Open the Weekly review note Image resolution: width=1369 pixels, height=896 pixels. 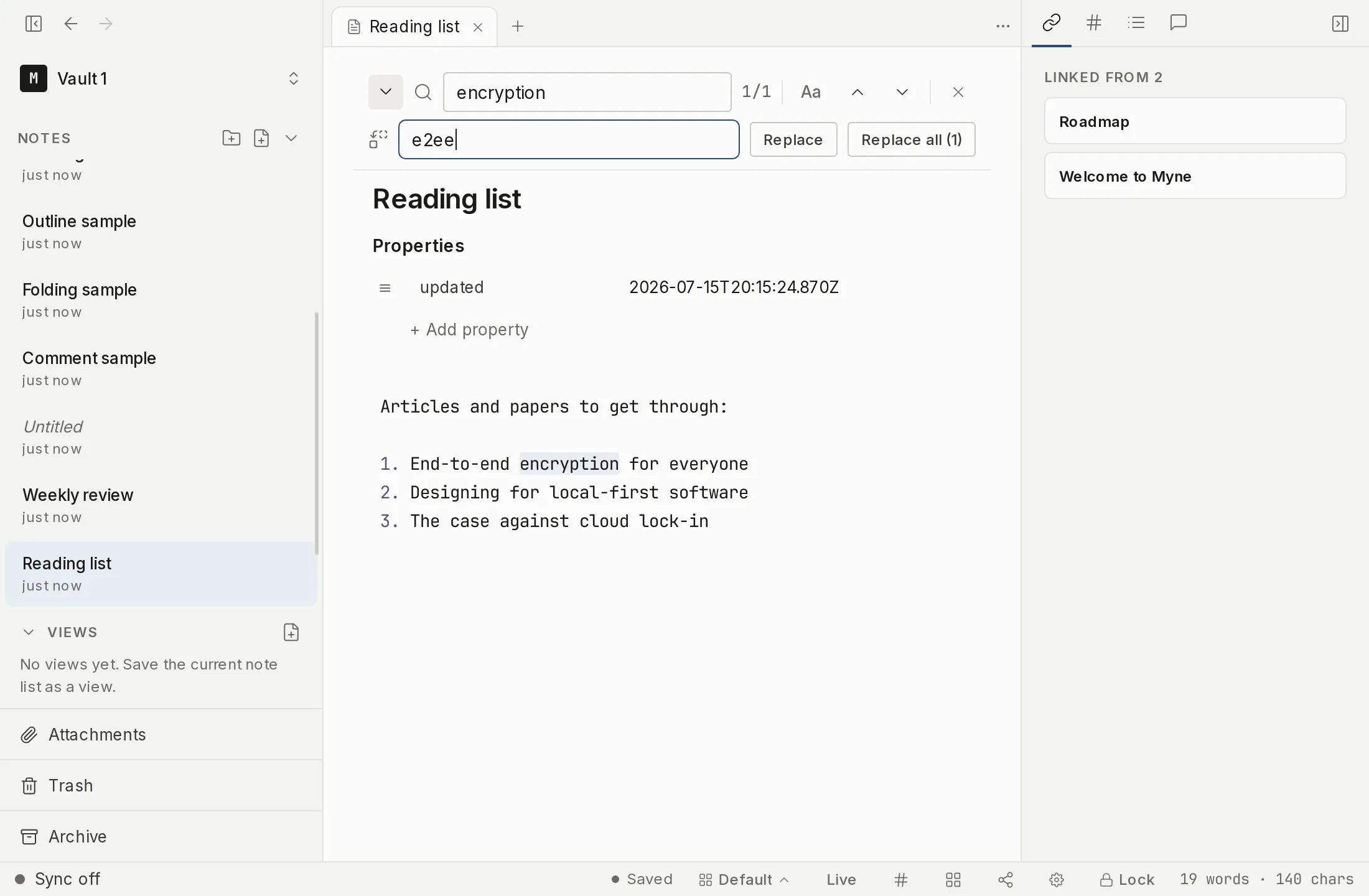coord(161,506)
